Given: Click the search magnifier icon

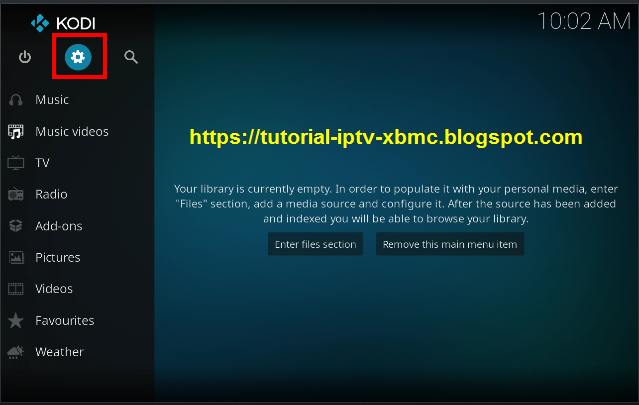Looking at the screenshot, I should (x=131, y=57).
